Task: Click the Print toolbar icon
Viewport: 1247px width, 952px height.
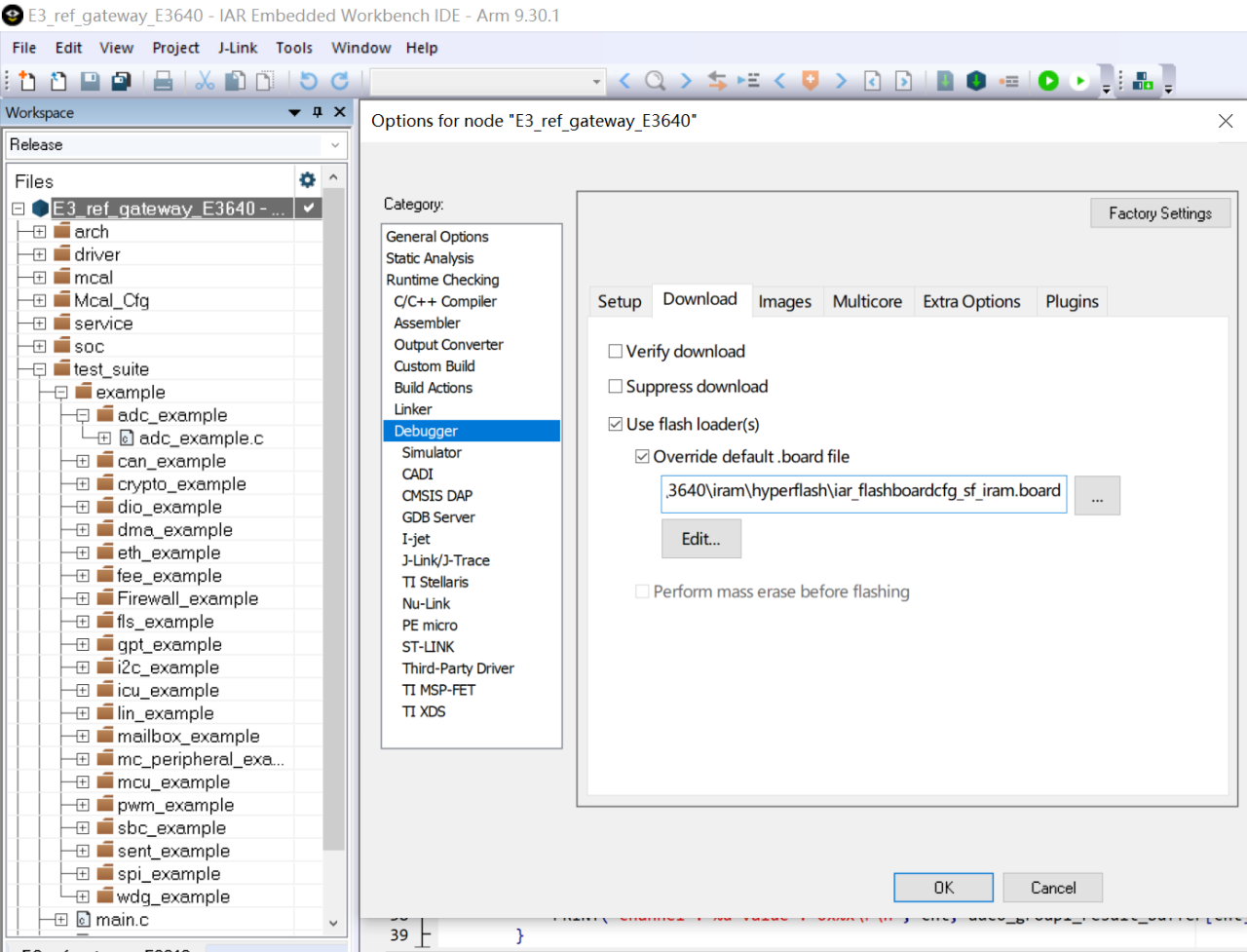Action: 163,81
